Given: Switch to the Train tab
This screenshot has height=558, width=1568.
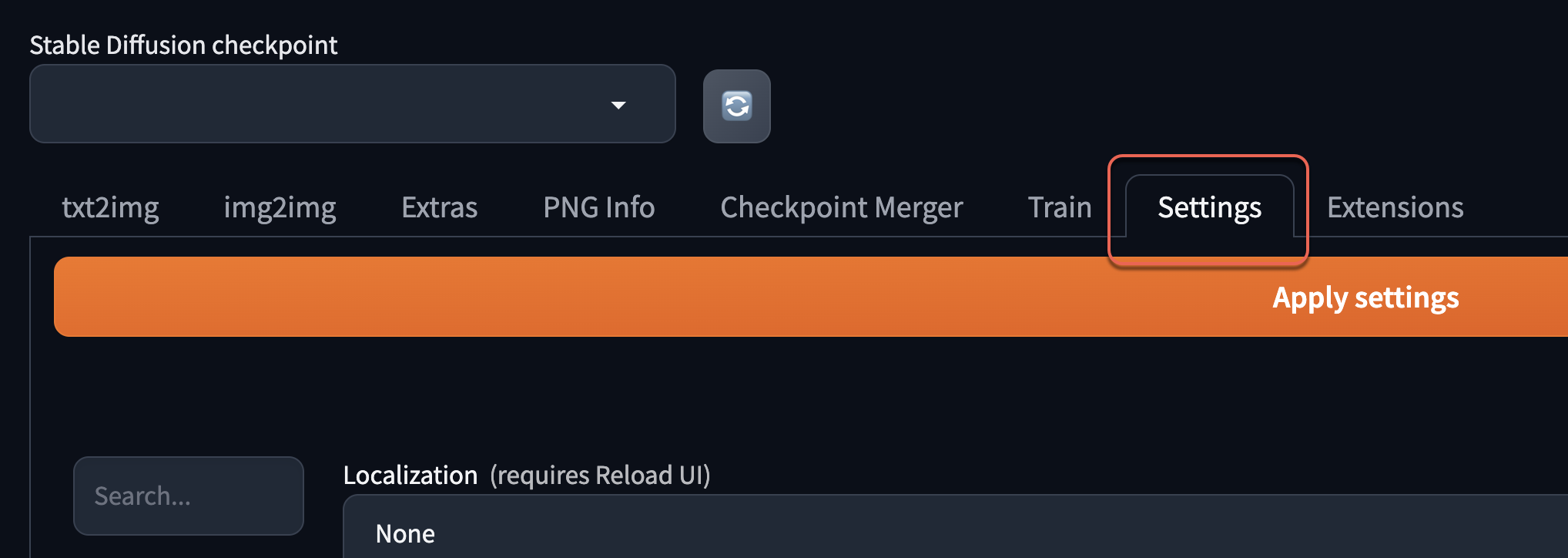Looking at the screenshot, I should click(1059, 207).
